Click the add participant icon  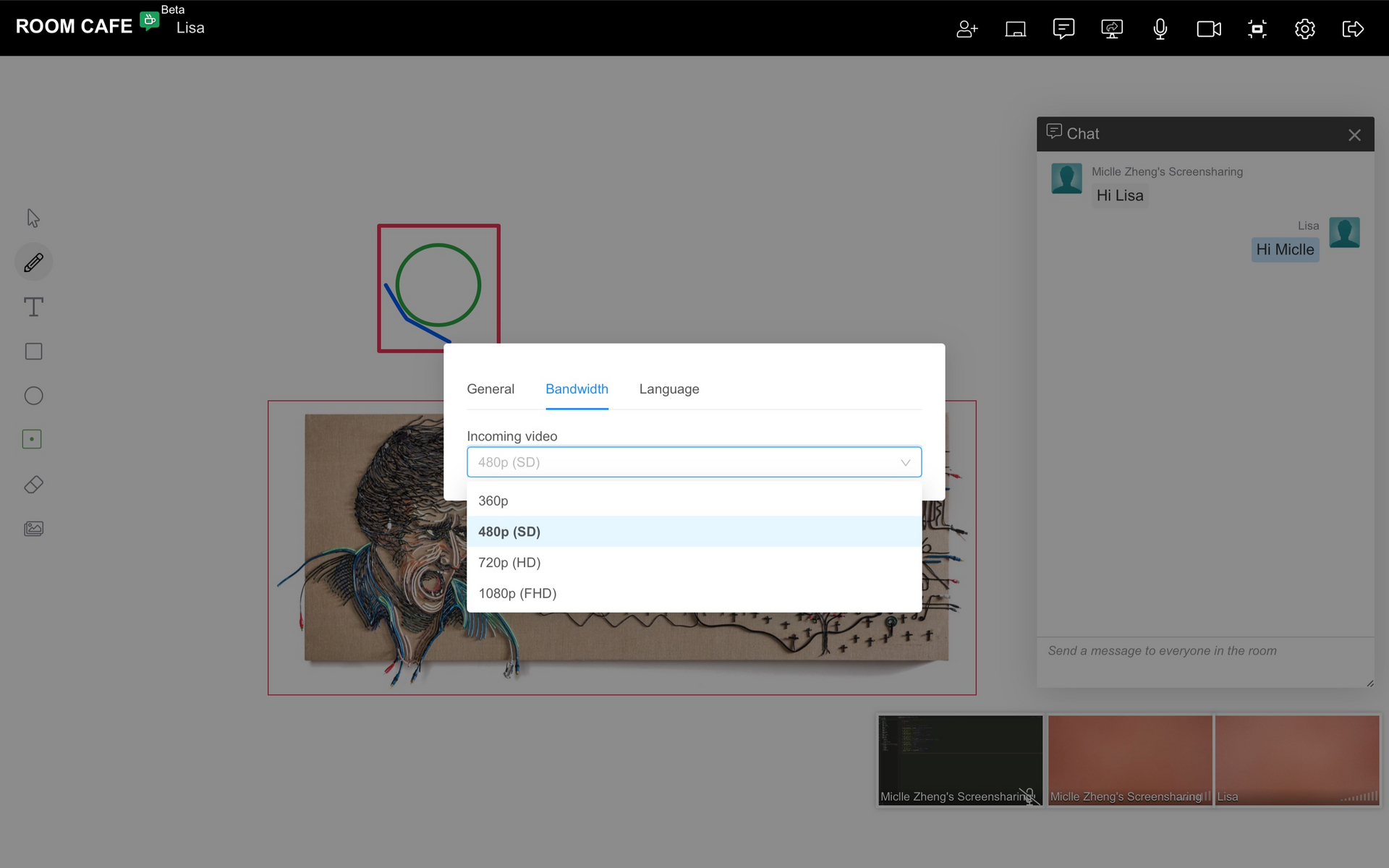pos(967,29)
